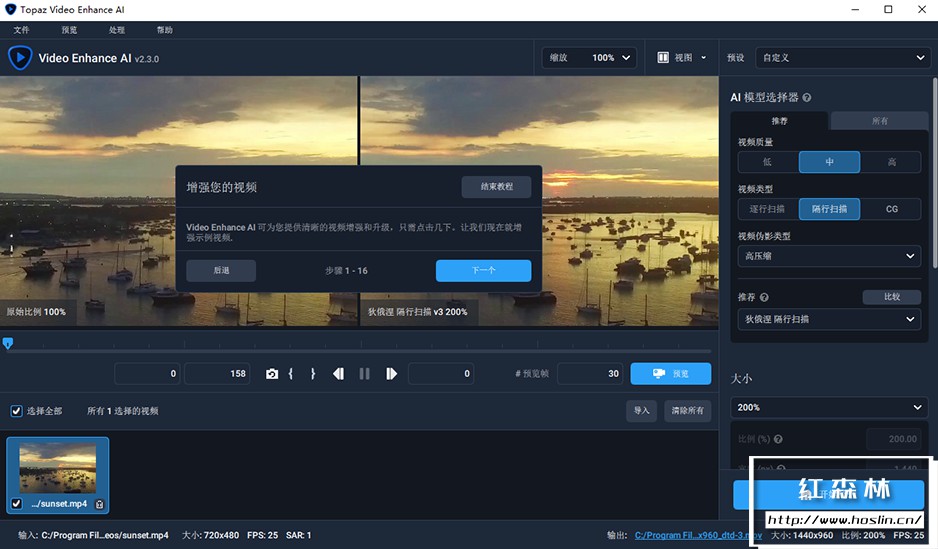938x549 pixels.
Task: Click the 狄俄涅 隔行扫描 v3 200% label
Action: [x=418, y=312]
